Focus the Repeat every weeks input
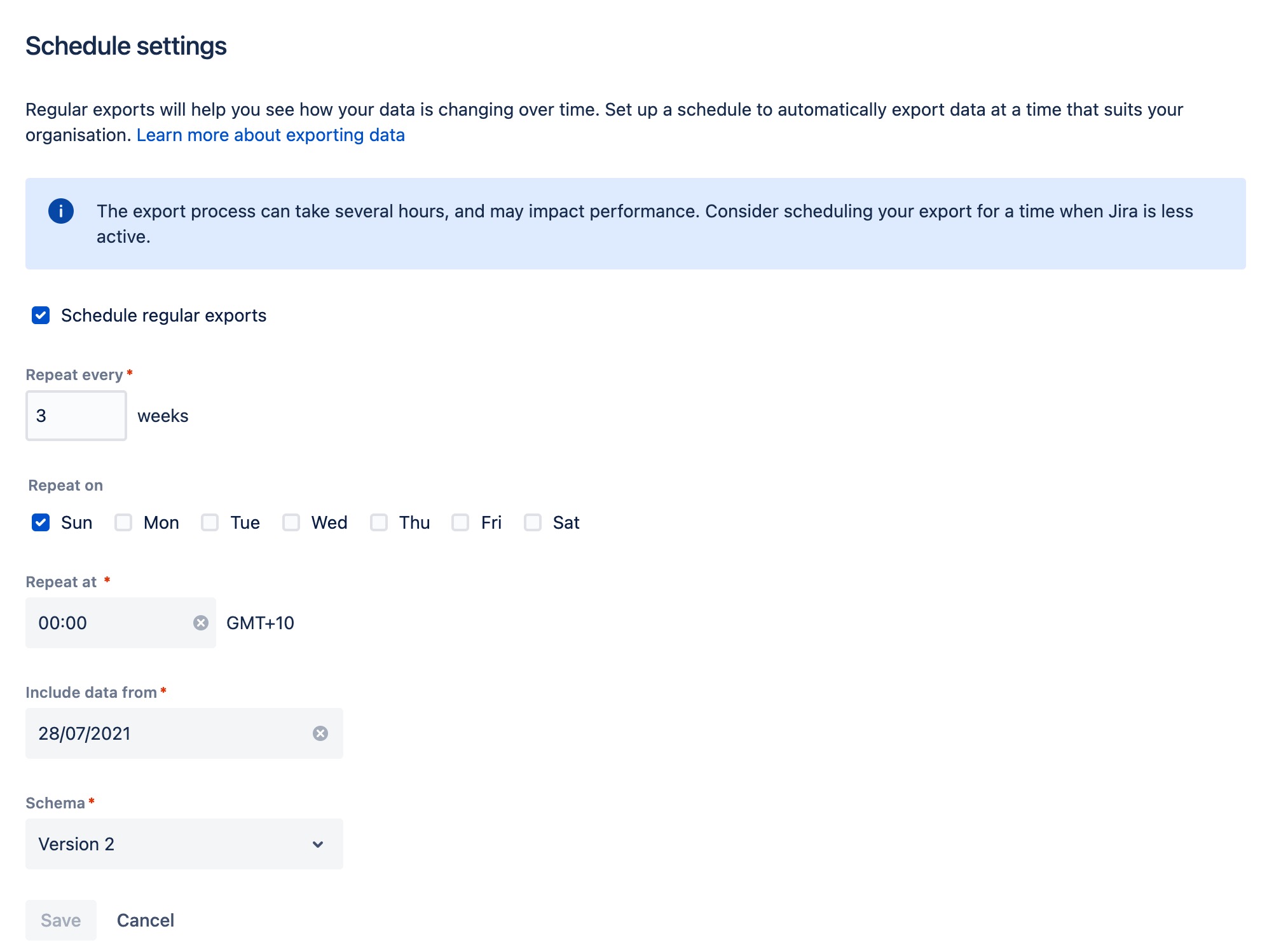Viewport: 1288px width, 952px height. 76,416
